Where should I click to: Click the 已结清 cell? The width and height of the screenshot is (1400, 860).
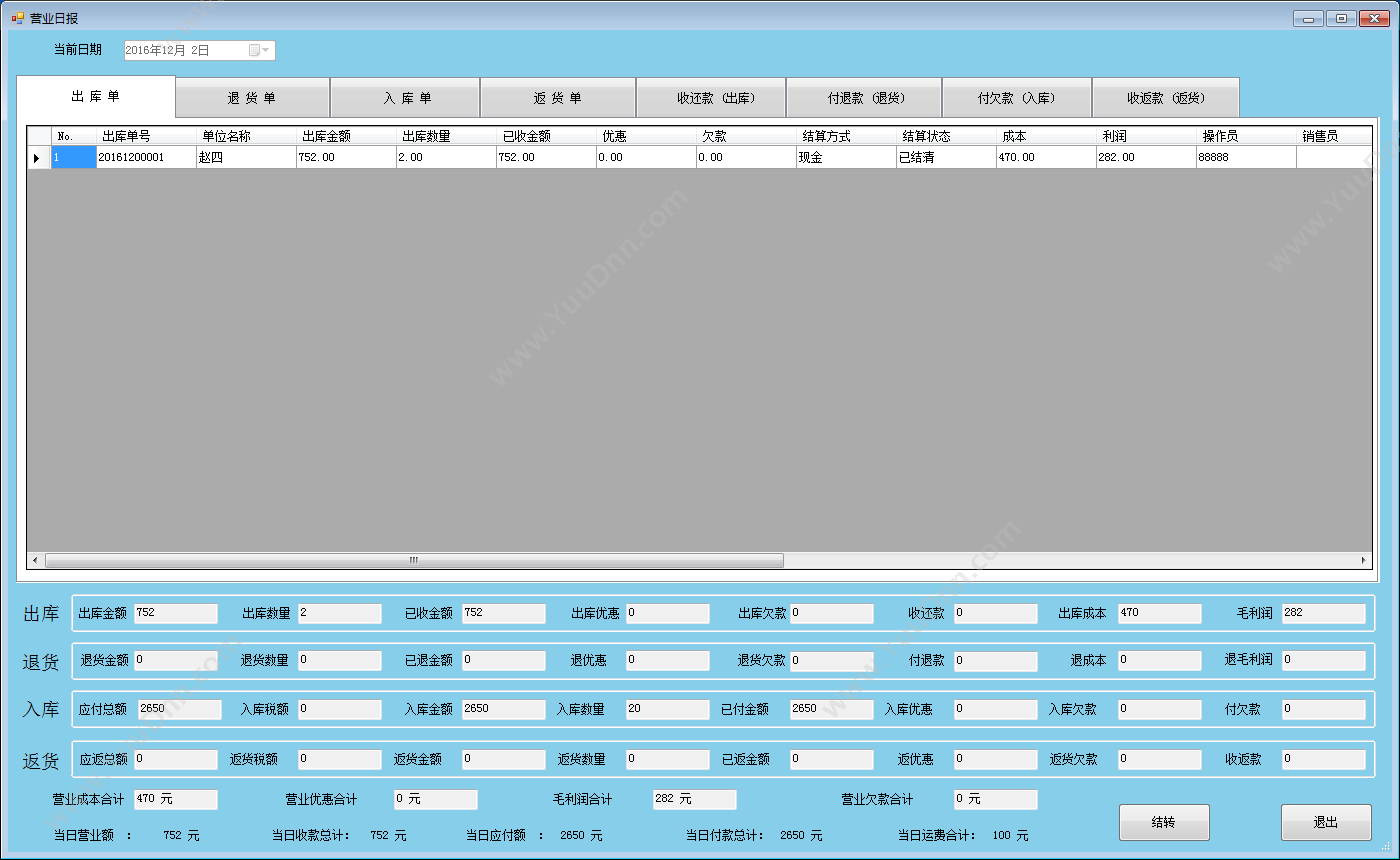tap(946, 157)
